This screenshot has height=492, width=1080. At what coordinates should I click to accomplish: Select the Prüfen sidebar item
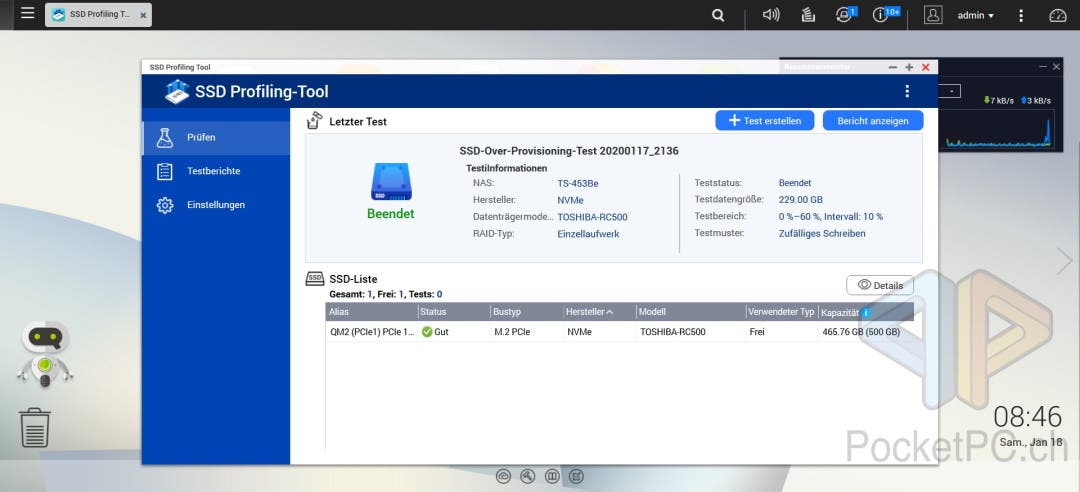[216, 138]
